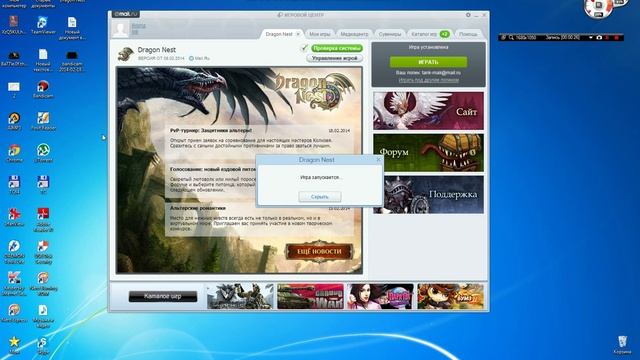Open the Сайт banner
Screen dimensions: 640x360
(x=428, y=111)
